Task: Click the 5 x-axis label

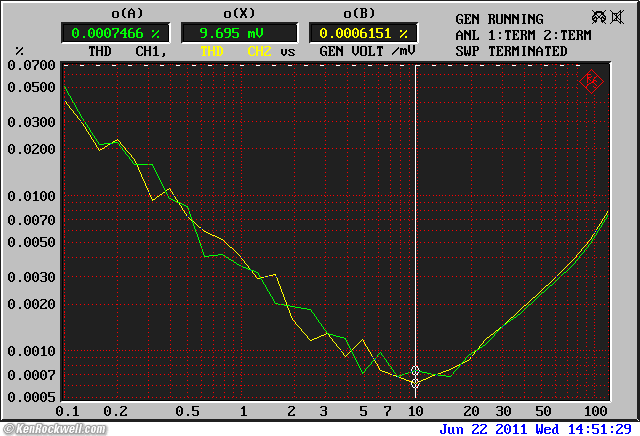Action: 363,411
